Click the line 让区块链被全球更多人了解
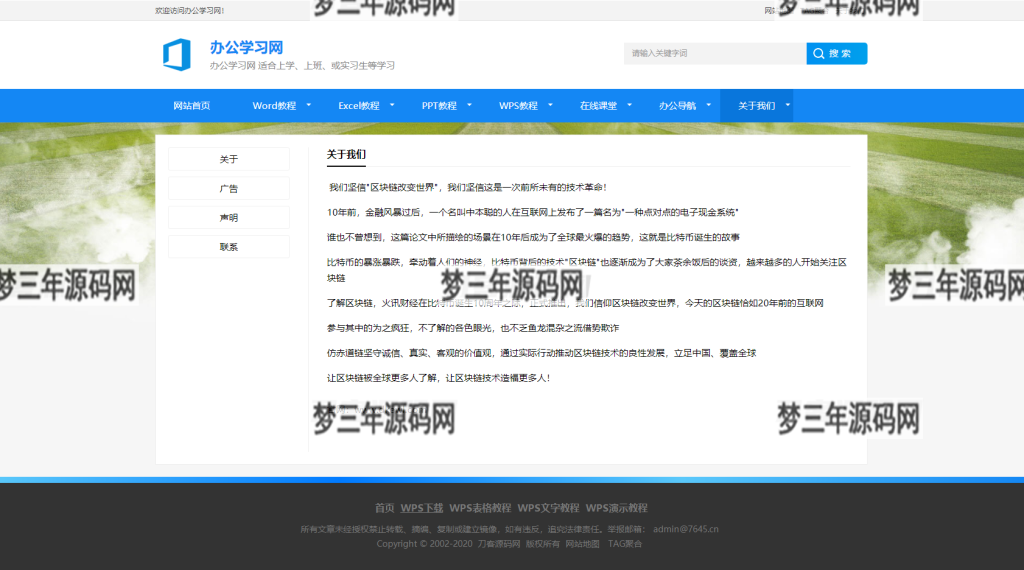This screenshot has height=570, width=1024. (438, 378)
